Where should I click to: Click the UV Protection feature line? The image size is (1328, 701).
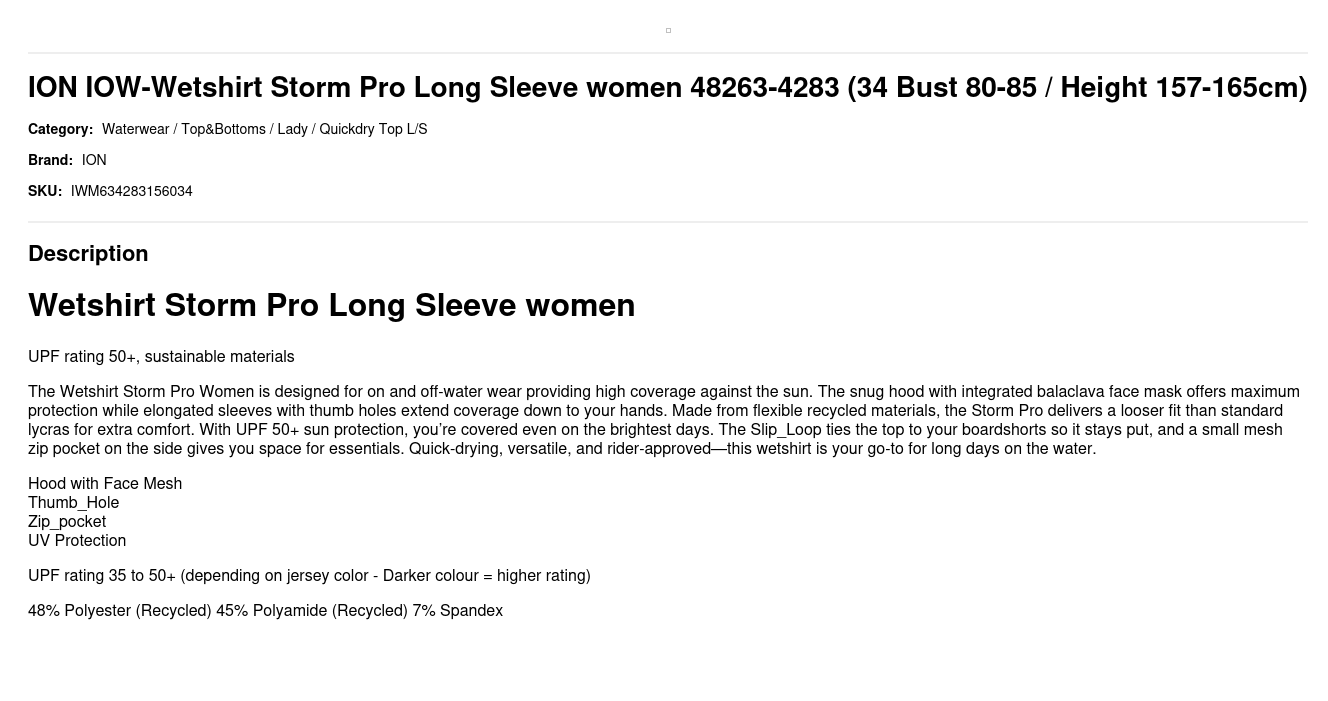point(77,541)
